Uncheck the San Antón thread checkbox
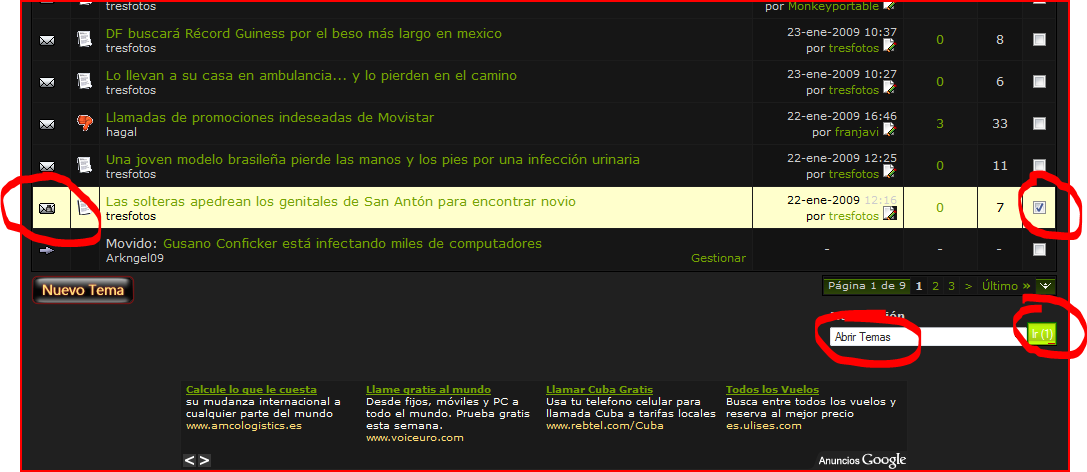 click(1039, 207)
